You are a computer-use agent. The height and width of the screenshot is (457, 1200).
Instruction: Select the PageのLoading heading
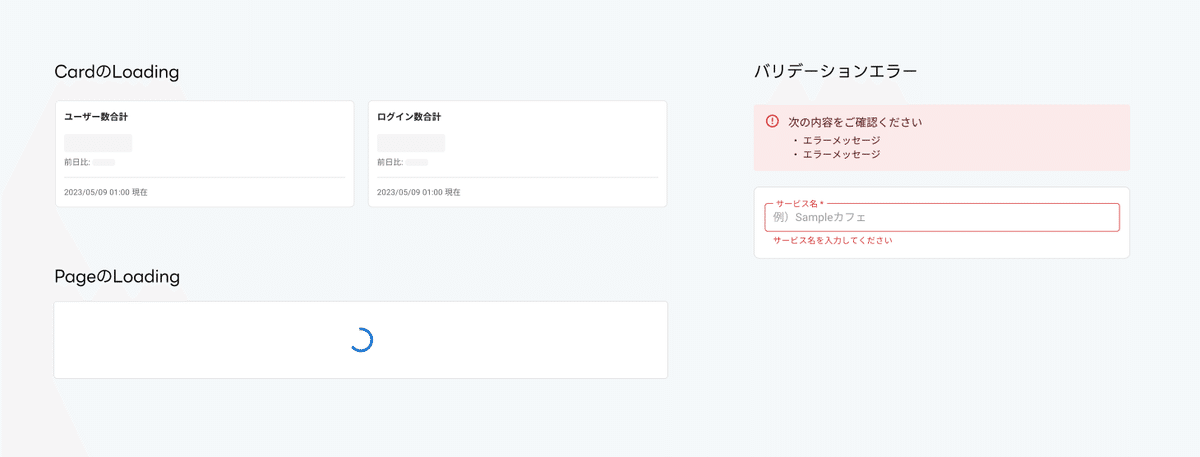(x=117, y=276)
